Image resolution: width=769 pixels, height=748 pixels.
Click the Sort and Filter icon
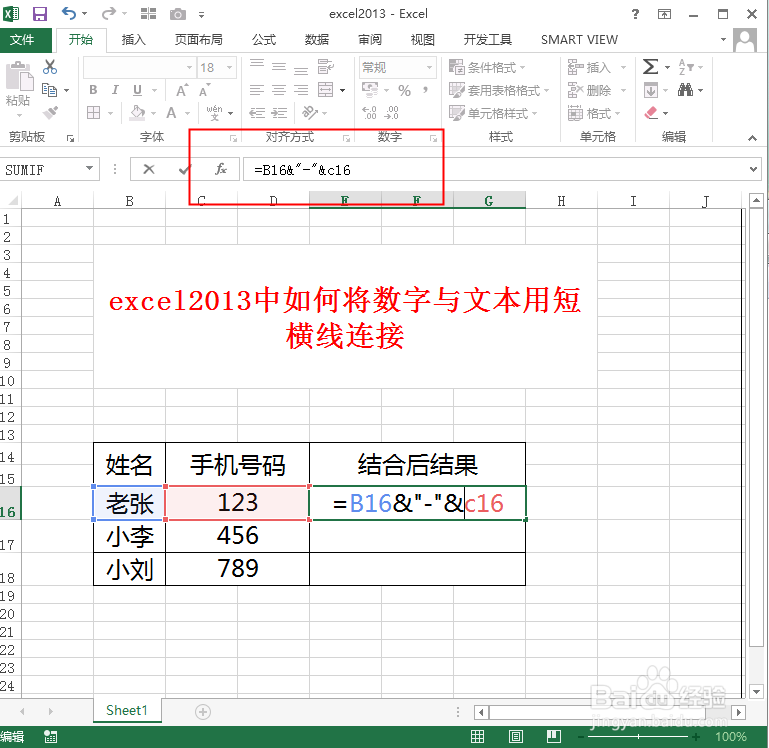[686, 66]
